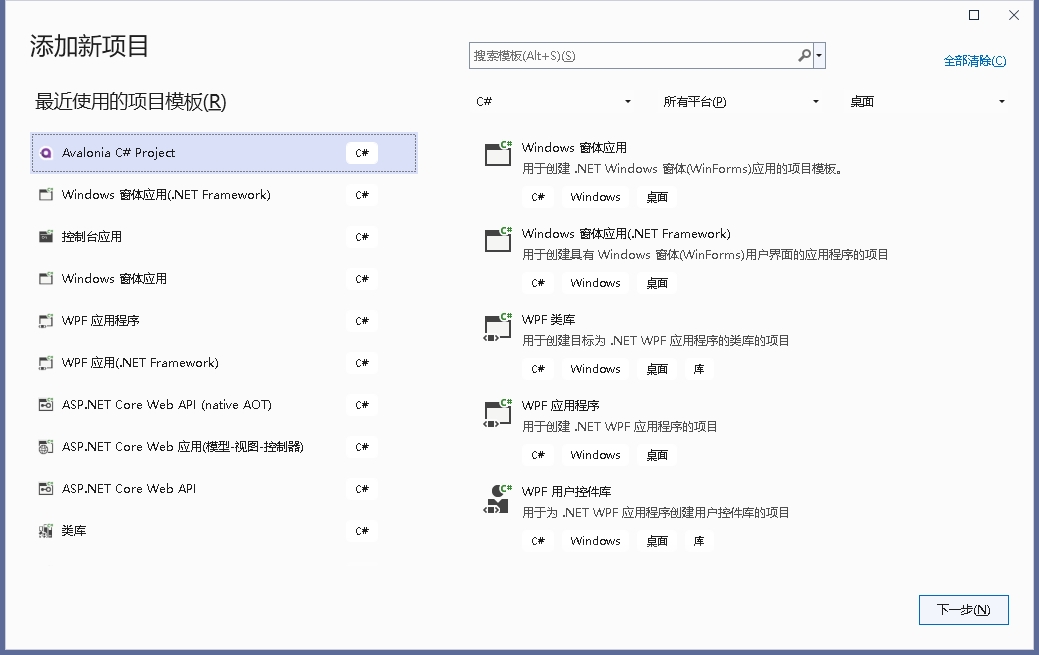Click the icon of recent 'Windows 窗体应用' without .NET Framework
This screenshot has width=1039, height=655.
tap(46, 278)
